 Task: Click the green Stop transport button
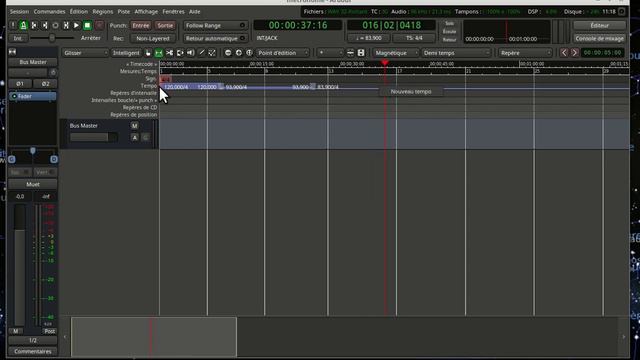(87, 25)
